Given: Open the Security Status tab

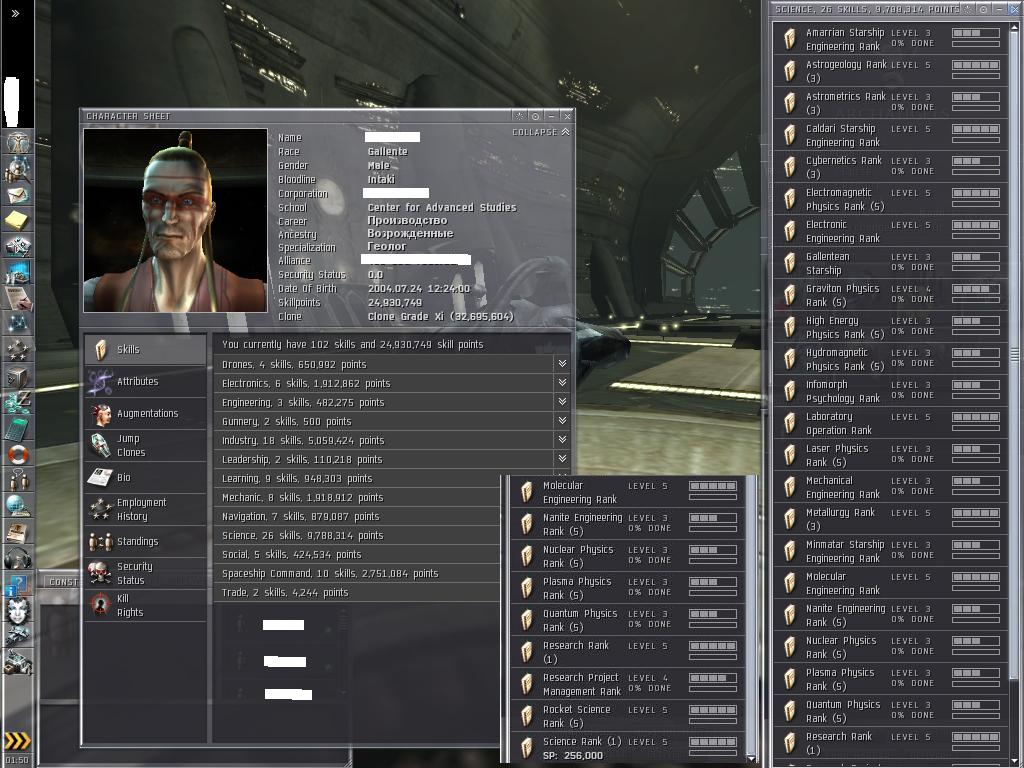Looking at the screenshot, I should [145, 573].
